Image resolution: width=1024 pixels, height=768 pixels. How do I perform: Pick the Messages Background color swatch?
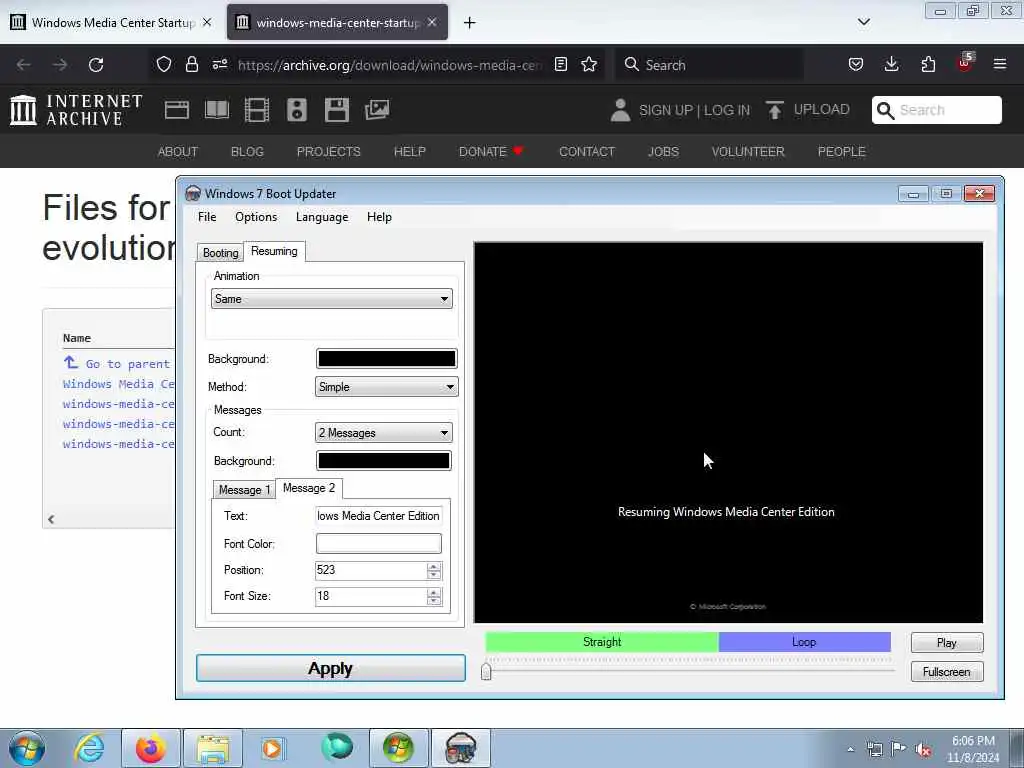click(x=383, y=460)
